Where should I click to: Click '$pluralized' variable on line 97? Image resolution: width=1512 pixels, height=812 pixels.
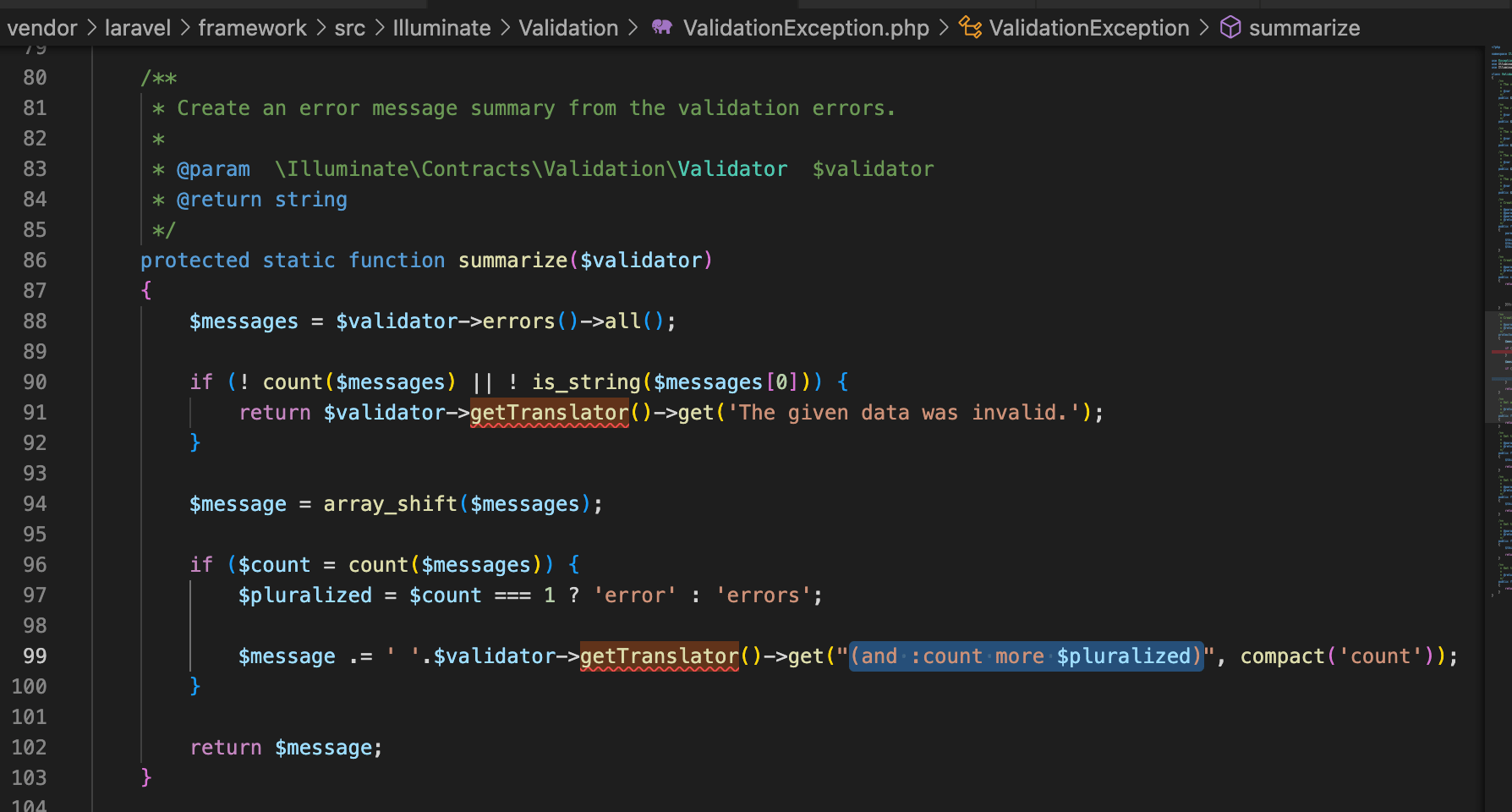pyautogui.click(x=305, y=595)
